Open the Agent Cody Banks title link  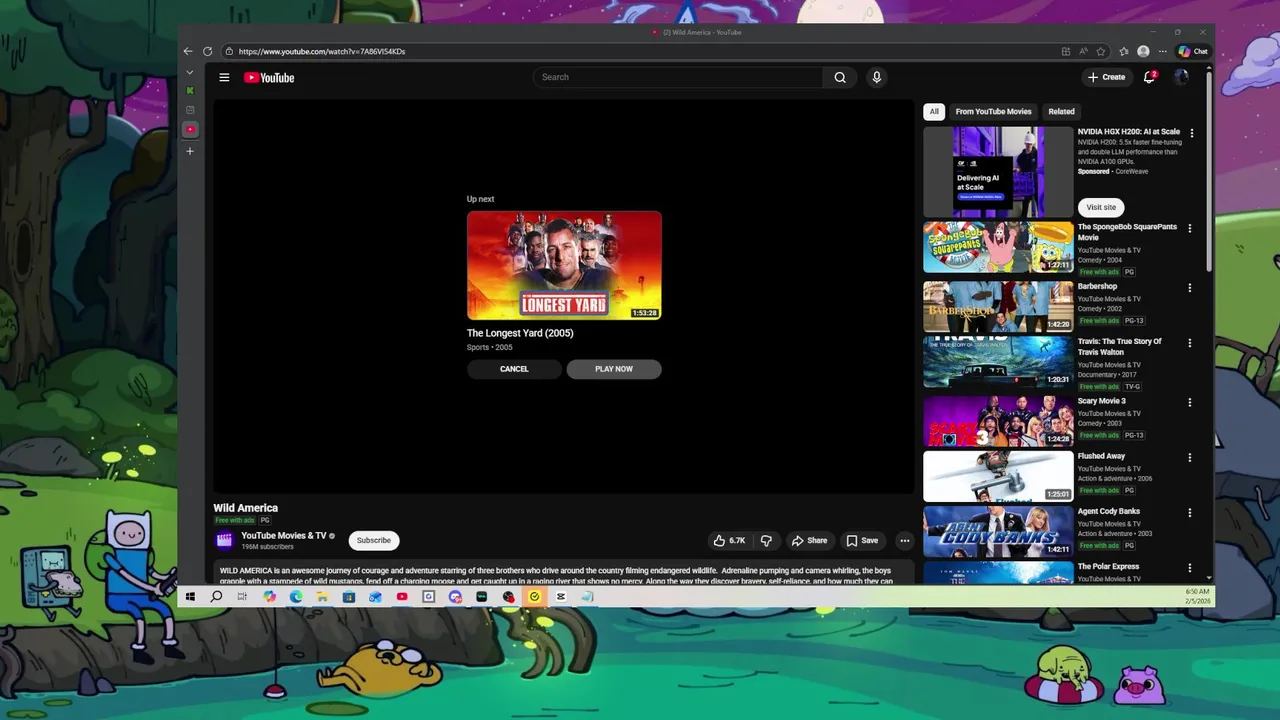[1109, 511]
